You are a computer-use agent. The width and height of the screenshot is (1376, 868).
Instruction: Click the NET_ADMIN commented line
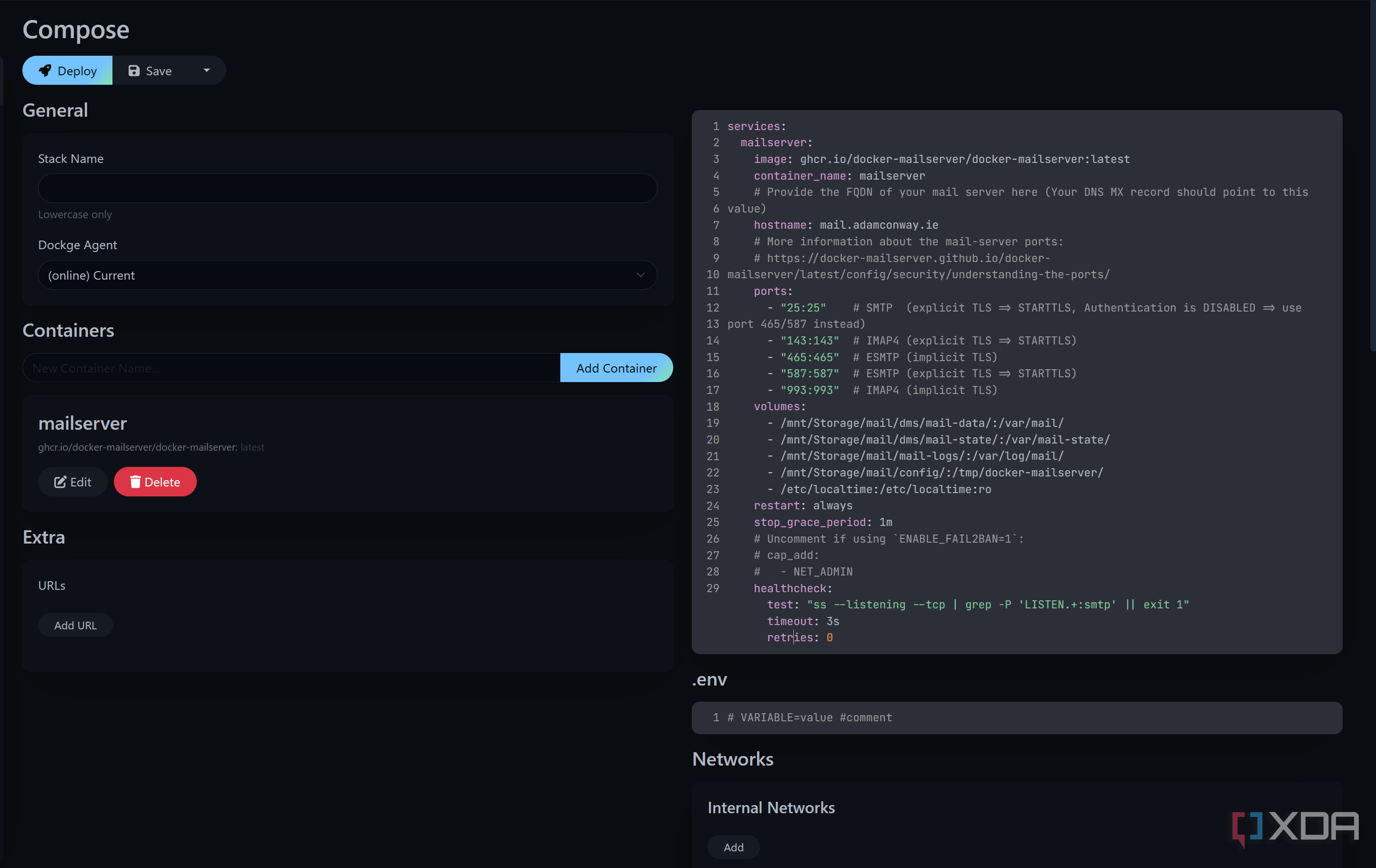coord(803,571)
